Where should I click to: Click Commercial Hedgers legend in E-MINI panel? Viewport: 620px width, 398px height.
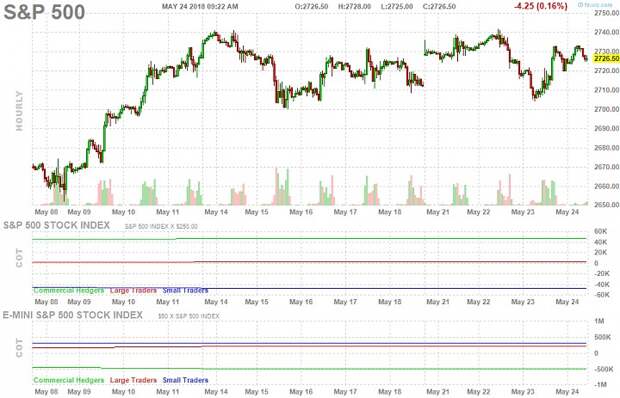pyautogui.click(x=69, y=380)
